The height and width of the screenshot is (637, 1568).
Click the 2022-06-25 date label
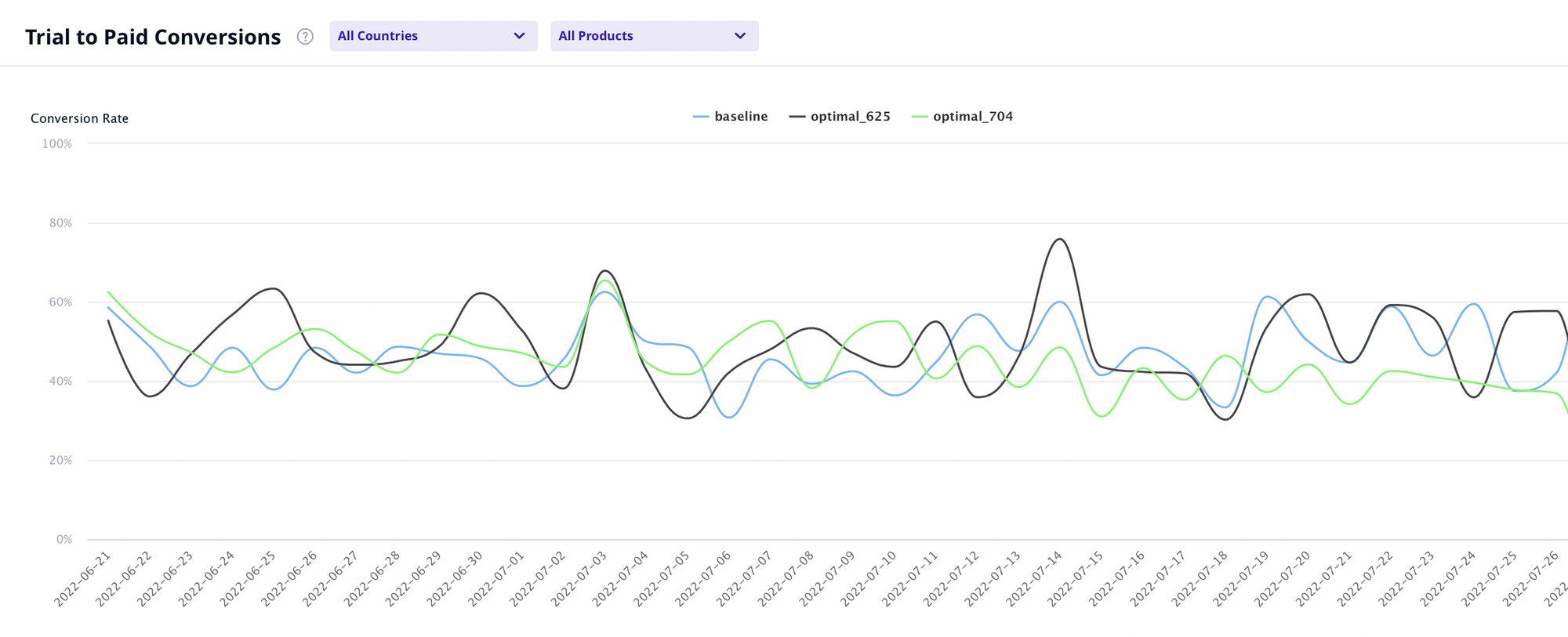click(248, 578)
